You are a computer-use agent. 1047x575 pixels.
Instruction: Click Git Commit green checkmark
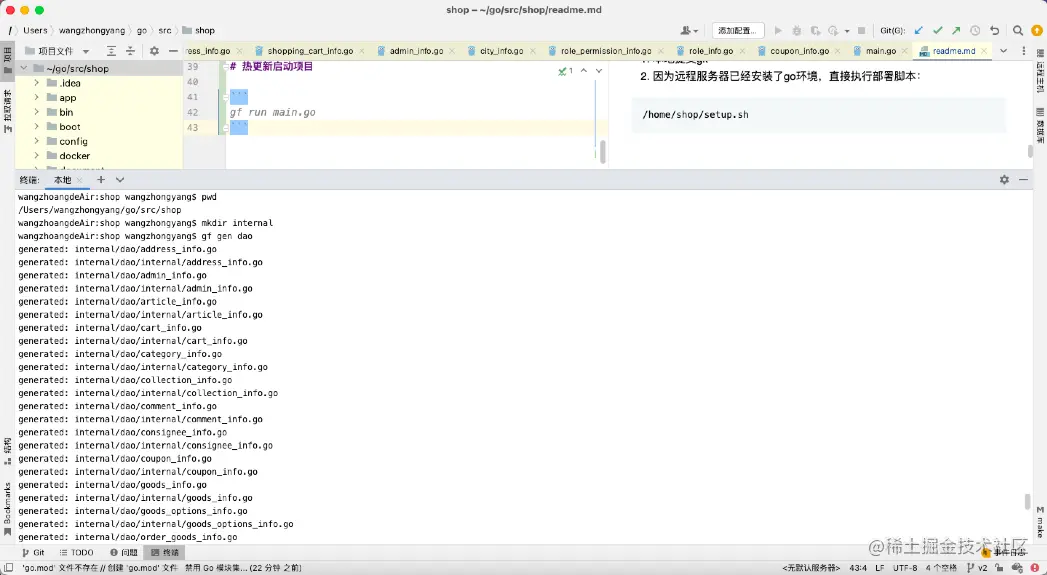(938, 31)
